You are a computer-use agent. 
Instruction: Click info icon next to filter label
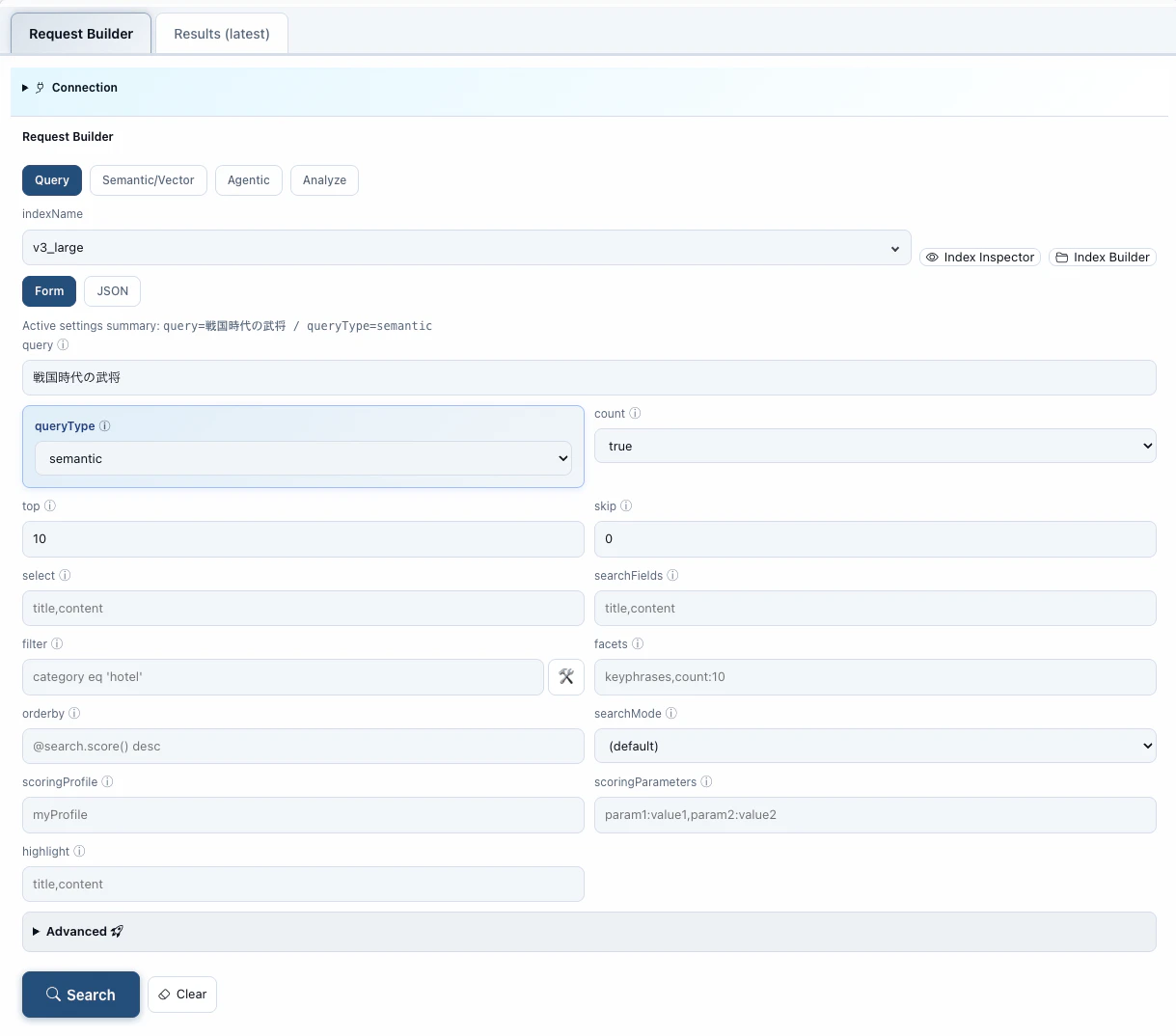point(57,644)
